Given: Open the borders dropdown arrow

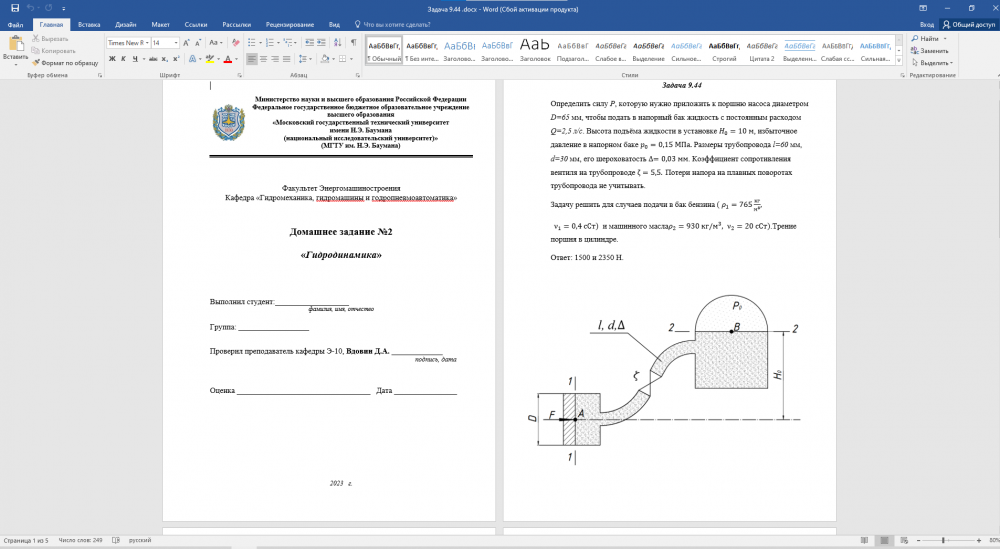Looking at the screenshot, I should [x=351, y=59].
